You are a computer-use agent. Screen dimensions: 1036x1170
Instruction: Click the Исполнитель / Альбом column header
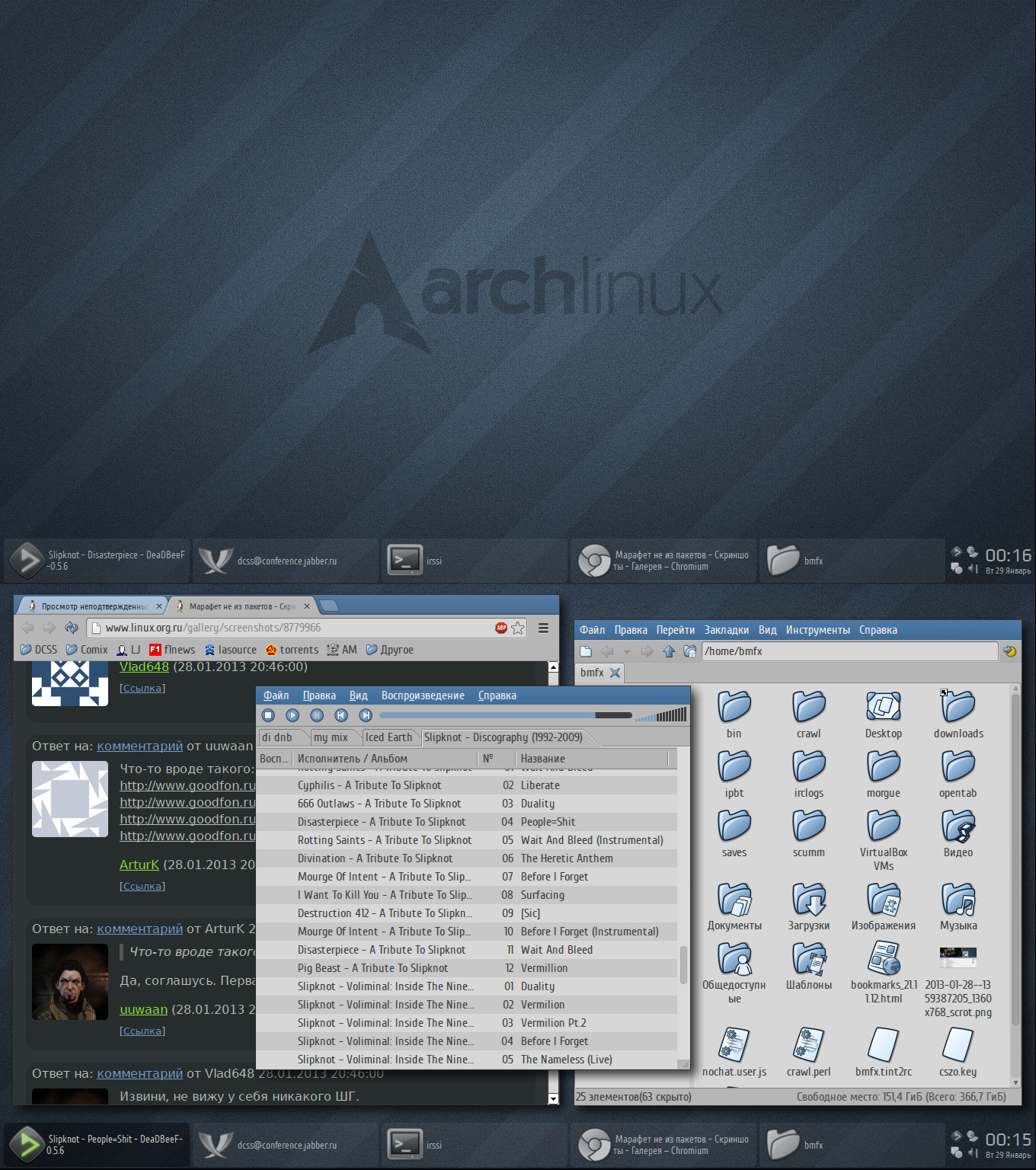pos(386,759)
